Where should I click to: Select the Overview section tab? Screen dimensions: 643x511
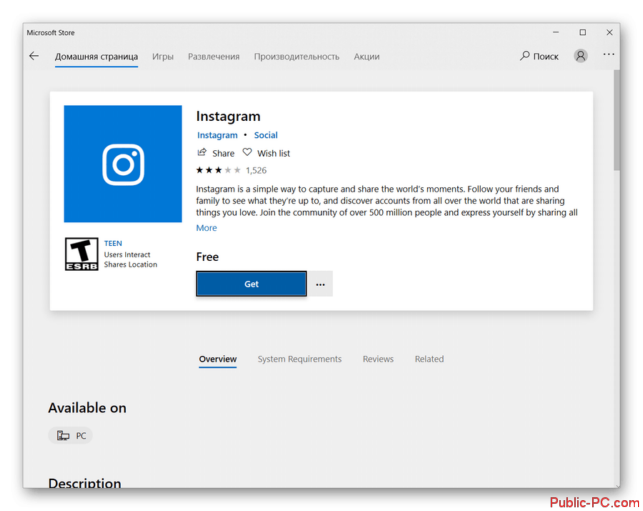click(218, 359)
